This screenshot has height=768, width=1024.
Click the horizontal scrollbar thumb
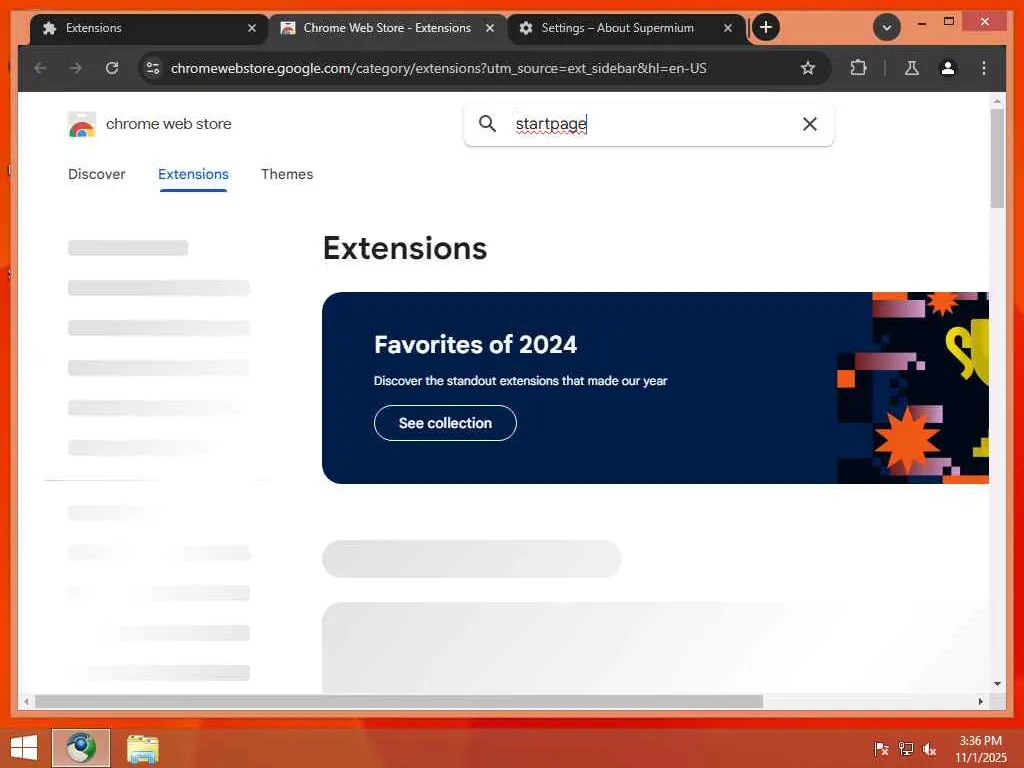[399, 701]
